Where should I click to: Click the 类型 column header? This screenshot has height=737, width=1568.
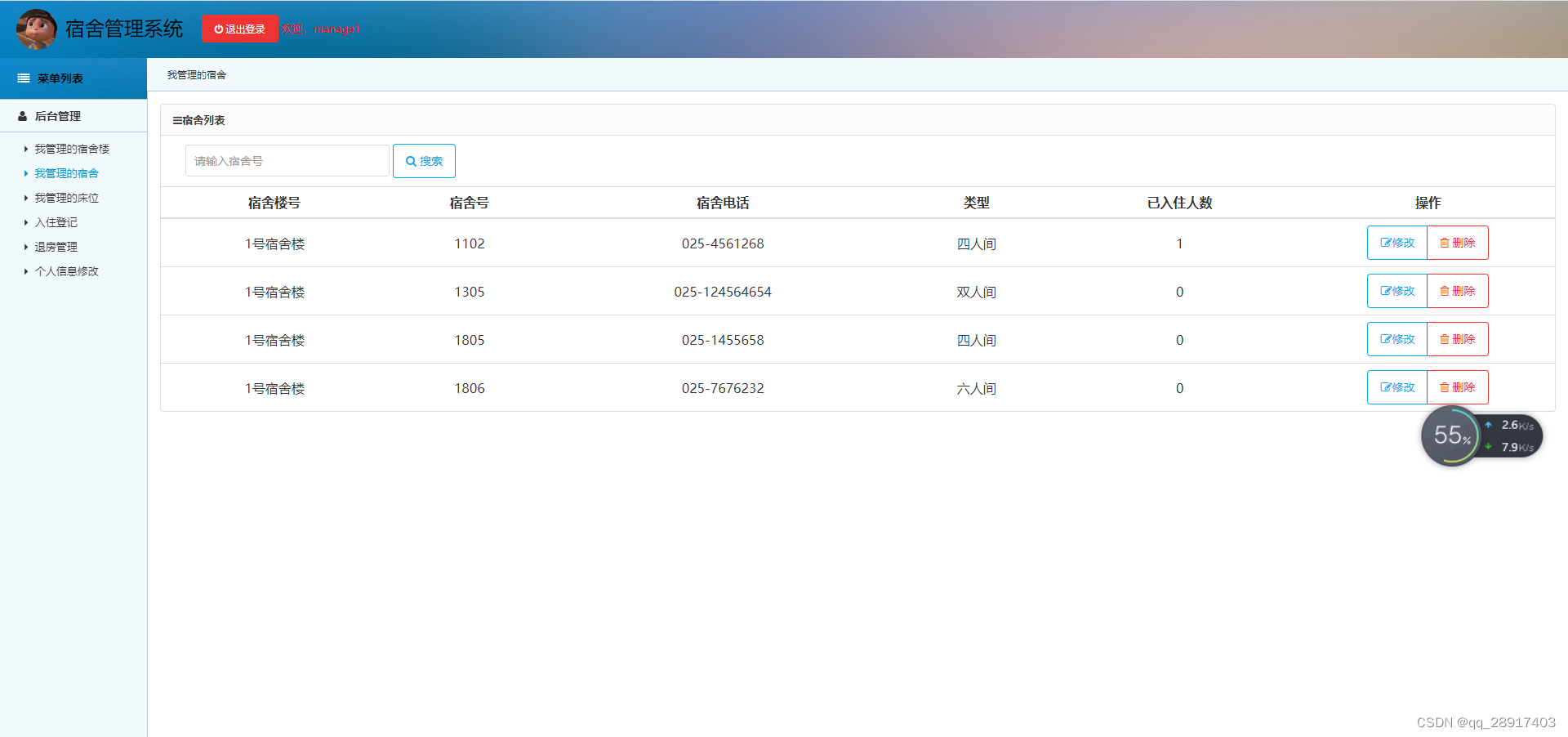977,203
